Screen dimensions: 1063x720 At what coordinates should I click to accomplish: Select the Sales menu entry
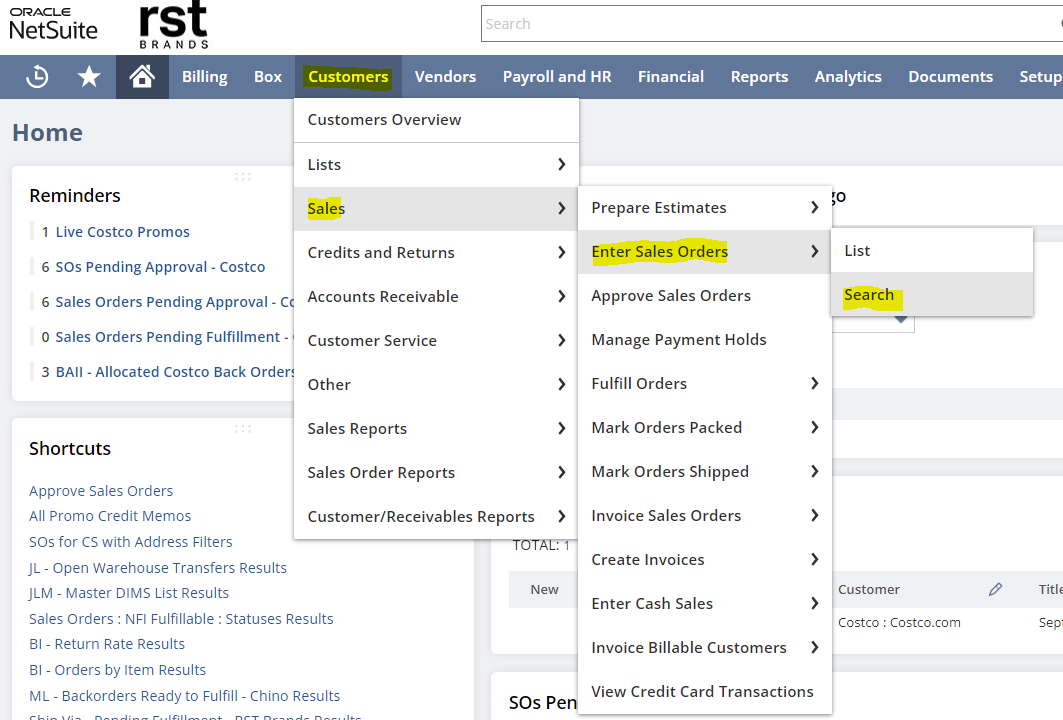click(x=437, y=209)
